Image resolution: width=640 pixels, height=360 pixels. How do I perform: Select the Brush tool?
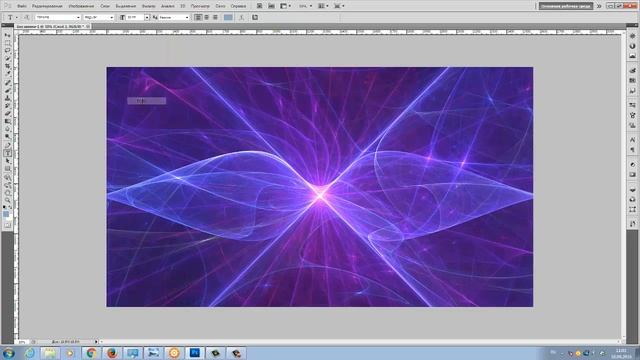(7, 91)
